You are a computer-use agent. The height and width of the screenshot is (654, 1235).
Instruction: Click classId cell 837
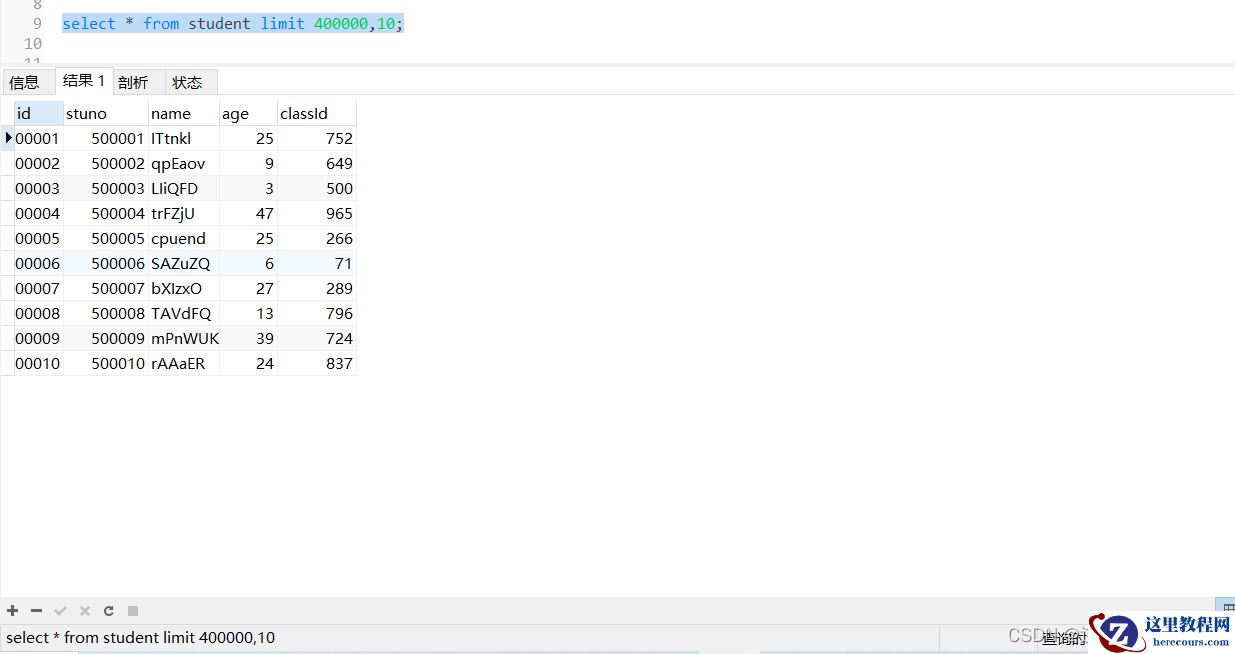click(317, 363)
